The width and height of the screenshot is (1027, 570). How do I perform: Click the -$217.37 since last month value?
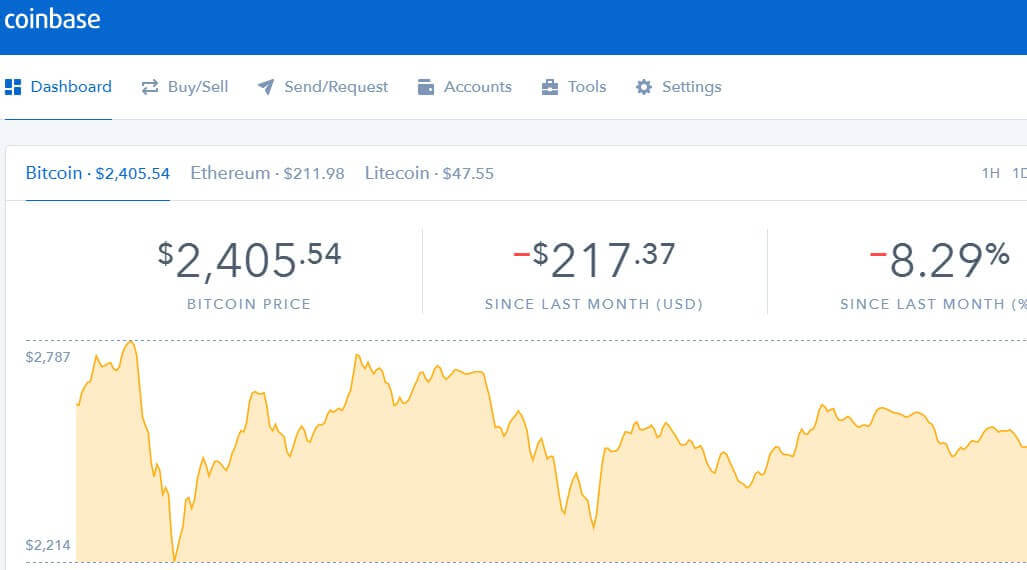594,261
